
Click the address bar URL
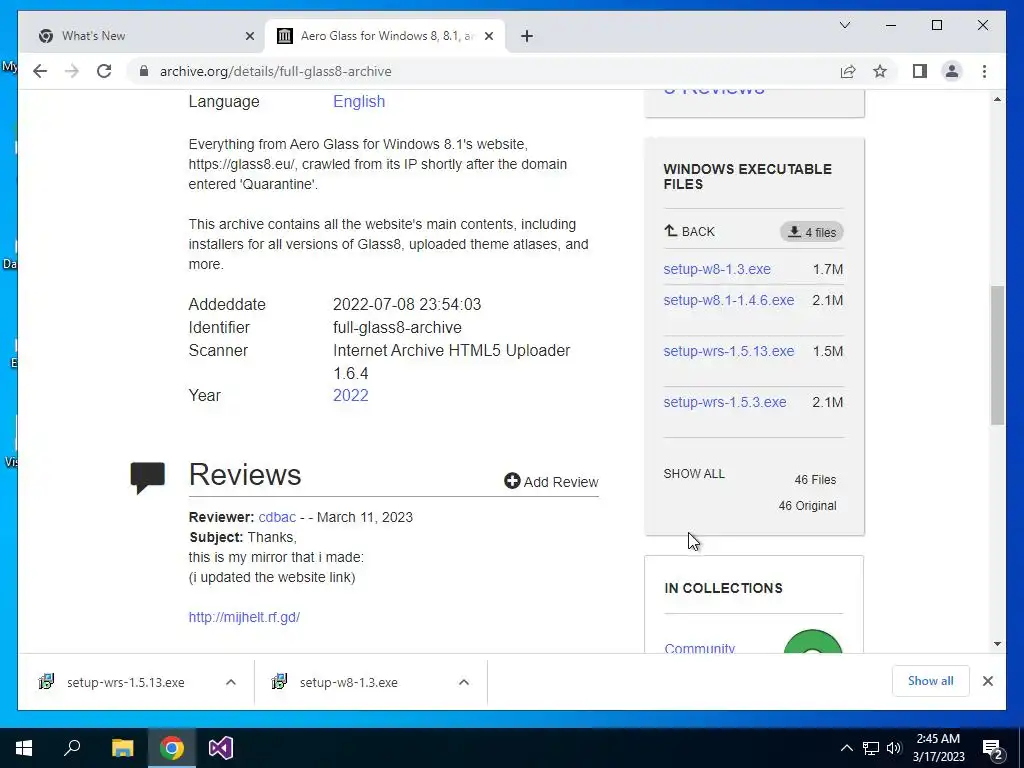click(x=276, y=71)
